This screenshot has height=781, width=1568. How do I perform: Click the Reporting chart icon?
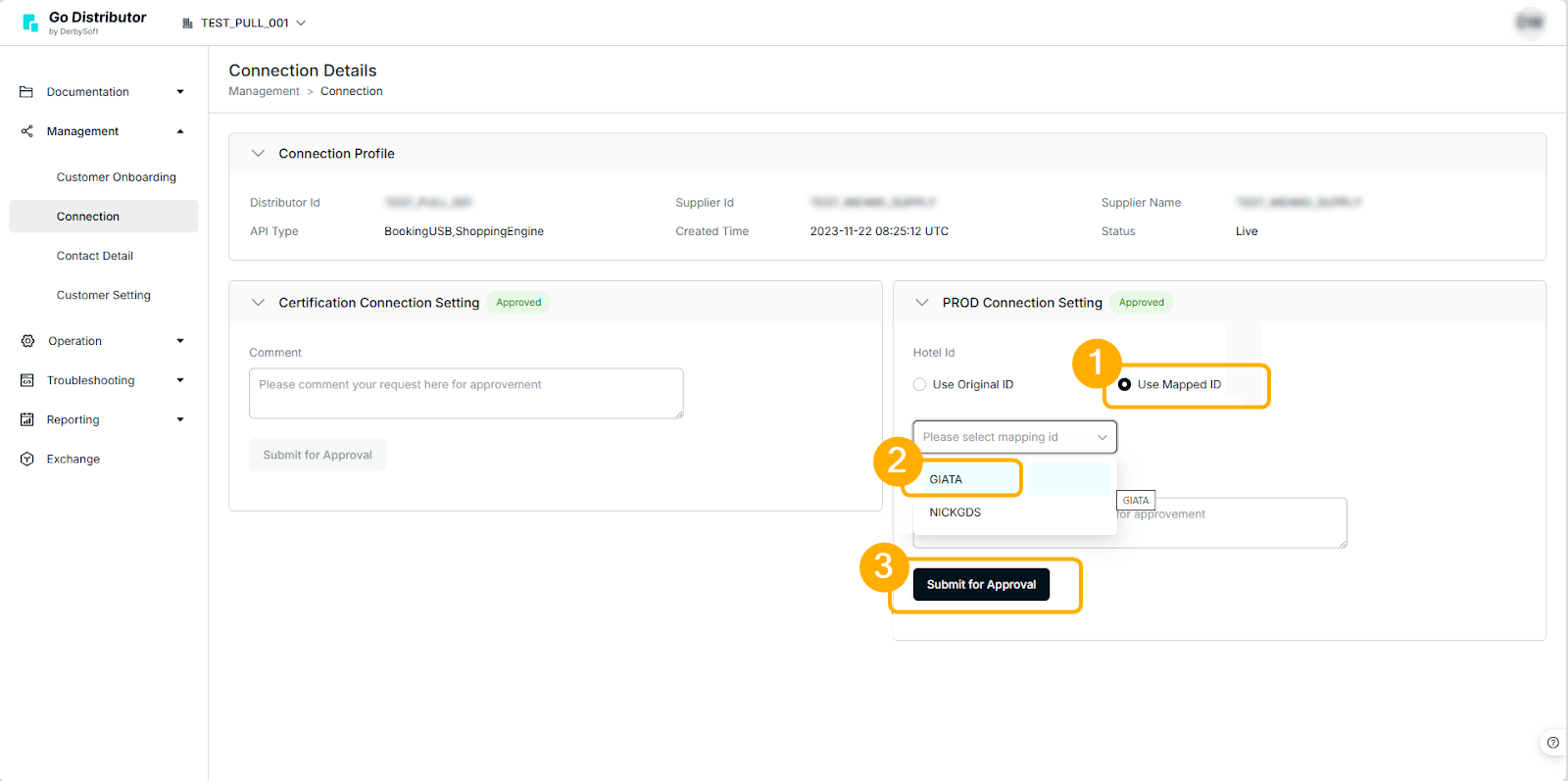point(26,419)
